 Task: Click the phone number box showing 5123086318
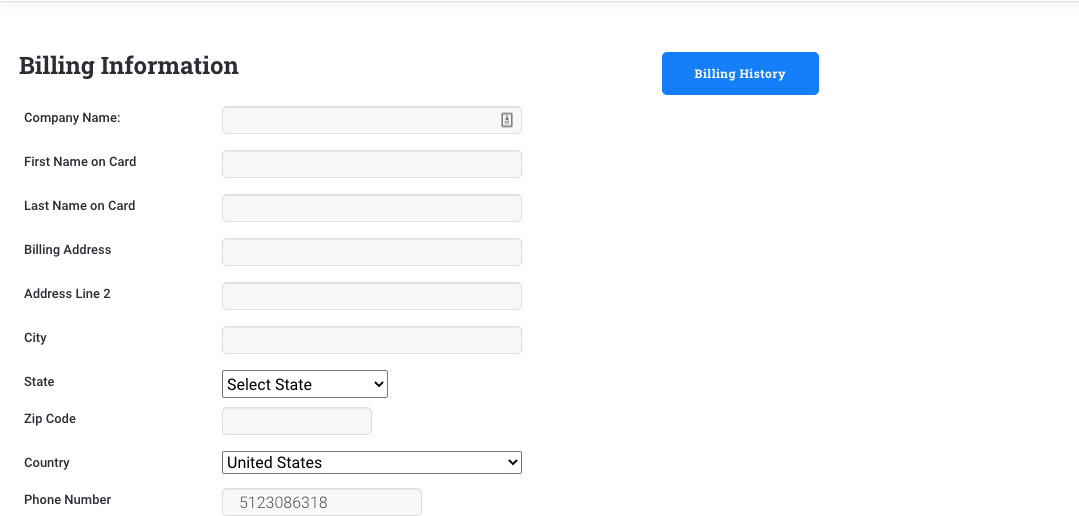[321, 502]
